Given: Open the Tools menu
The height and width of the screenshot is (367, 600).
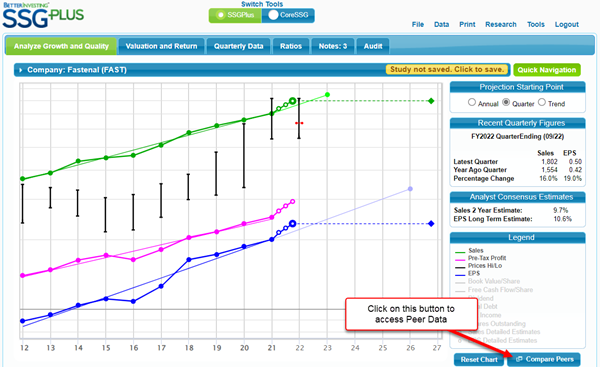Looking at the screenshot, I should tap(536, 24).
